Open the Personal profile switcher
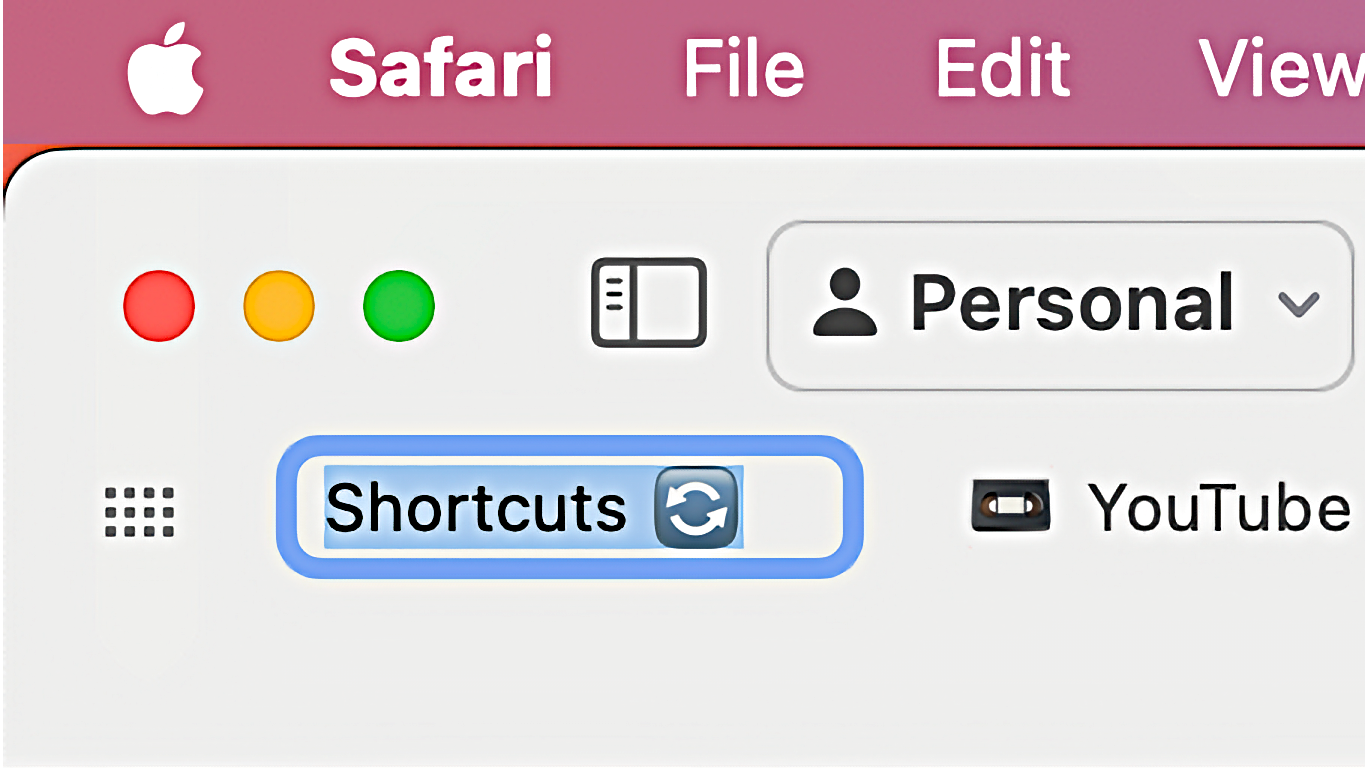This screenshot has height=768, width=1365. [x=1060, y=305]
